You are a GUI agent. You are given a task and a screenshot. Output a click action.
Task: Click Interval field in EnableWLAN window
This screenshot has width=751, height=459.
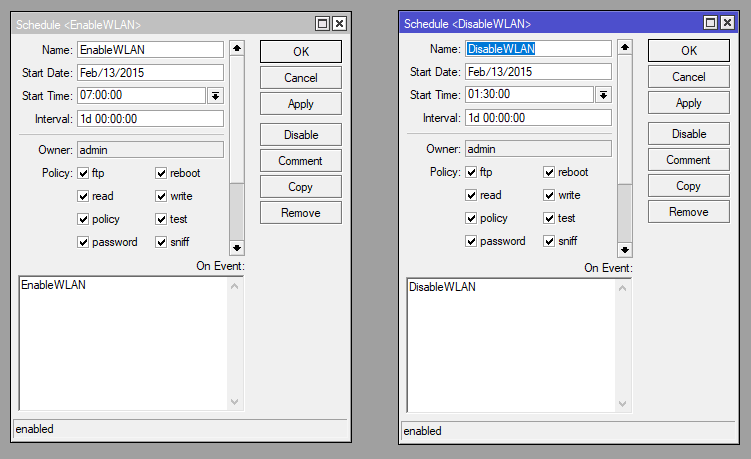click(150, 119)
